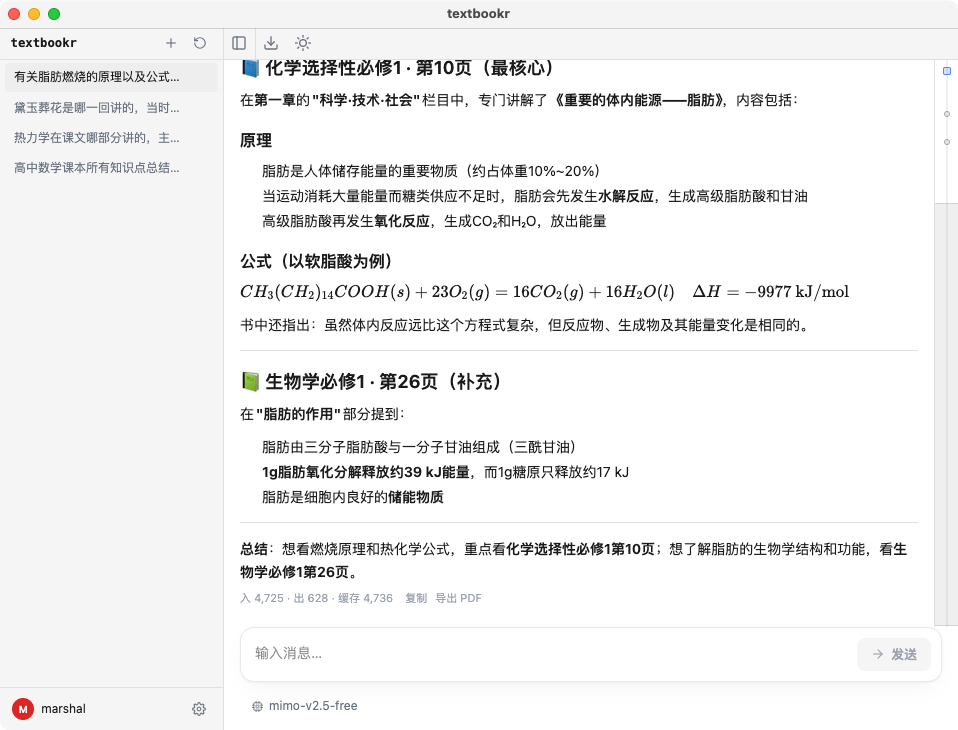This screenshot has height=730, width=958.
Task: Click the palmitic acid combustion equation
Action: click(544, 292)
